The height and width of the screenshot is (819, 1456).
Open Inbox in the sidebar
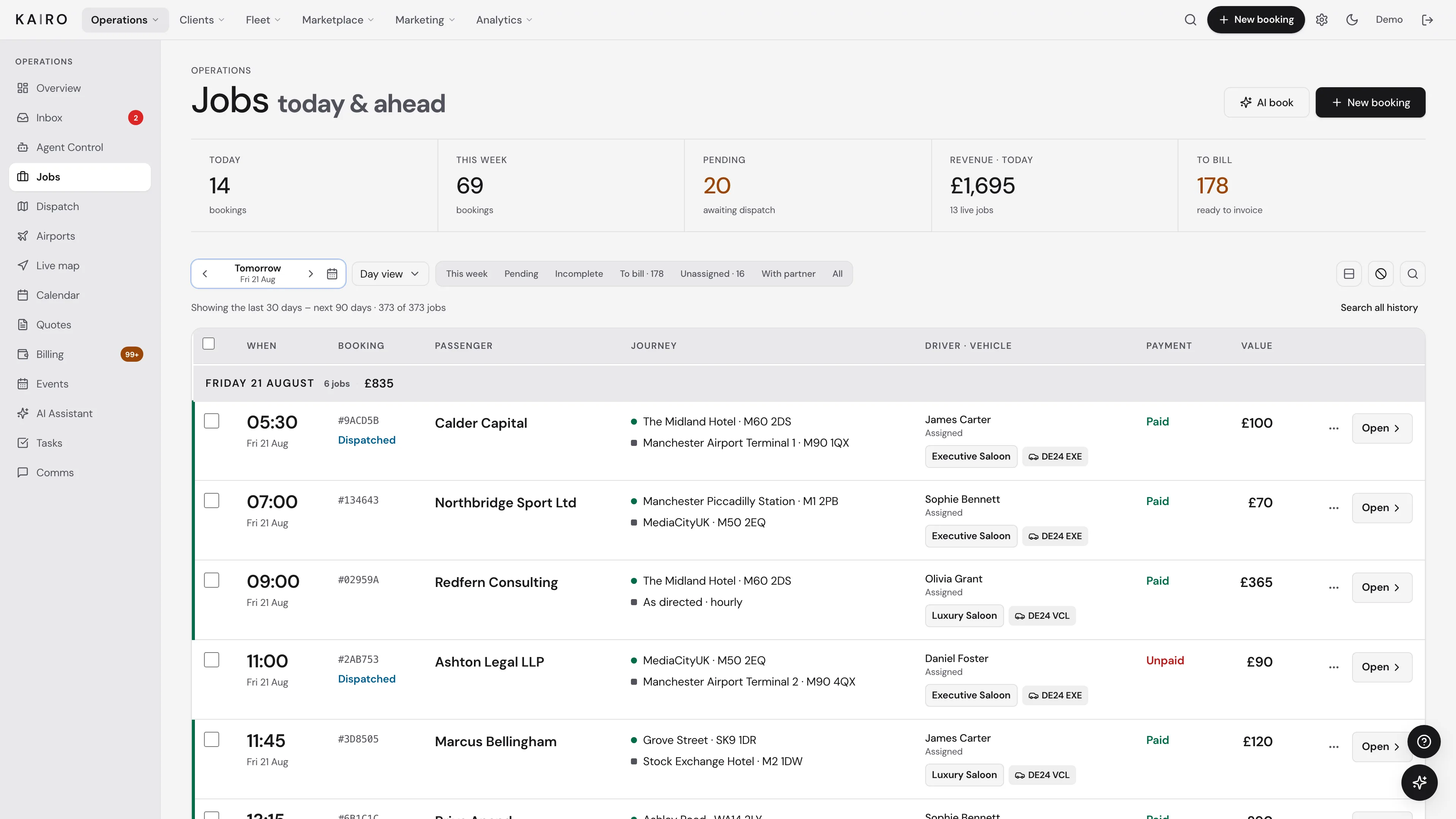coord(80,118)
